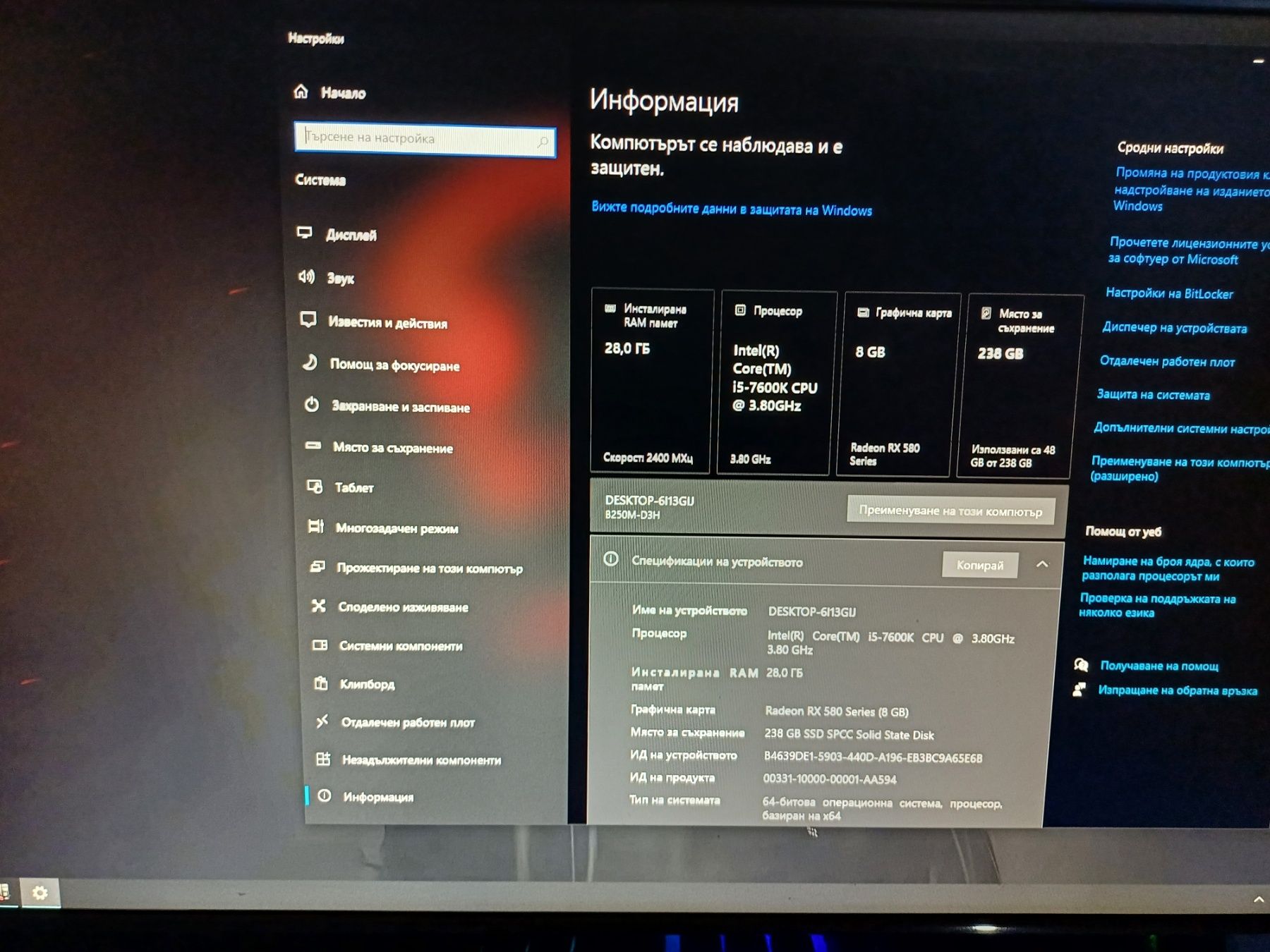This screenshot has width=1270, height=952.
Task: Click the Settings gear icon in taskbar
Action: (40, 893)
